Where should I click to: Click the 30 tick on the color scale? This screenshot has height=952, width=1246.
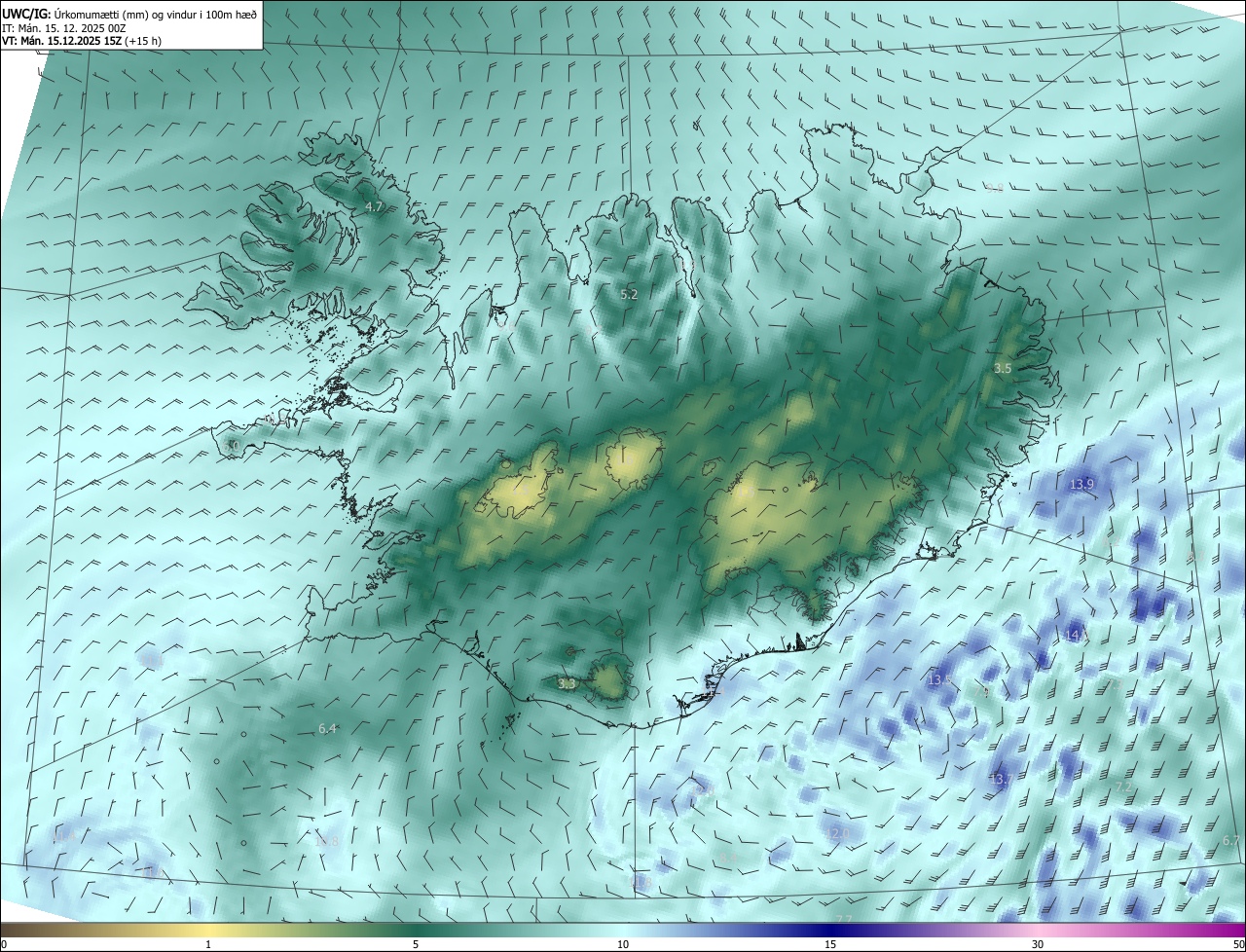(x=1038, y=945)
